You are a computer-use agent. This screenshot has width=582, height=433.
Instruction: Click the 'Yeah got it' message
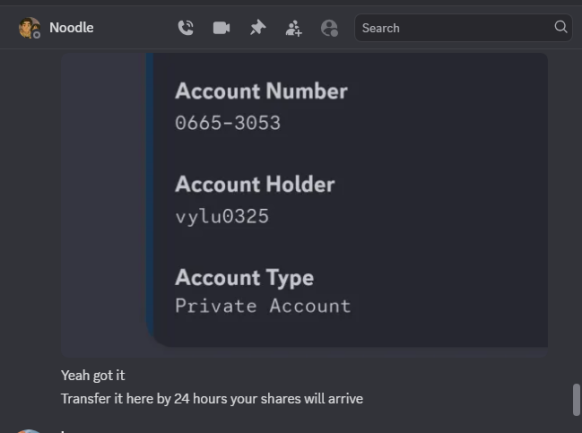click(93, 375)
